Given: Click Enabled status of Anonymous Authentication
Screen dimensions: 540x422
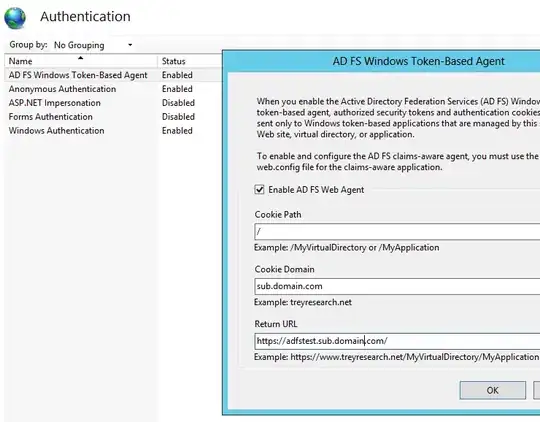Looking at the screenshot, I should [177, 89].
